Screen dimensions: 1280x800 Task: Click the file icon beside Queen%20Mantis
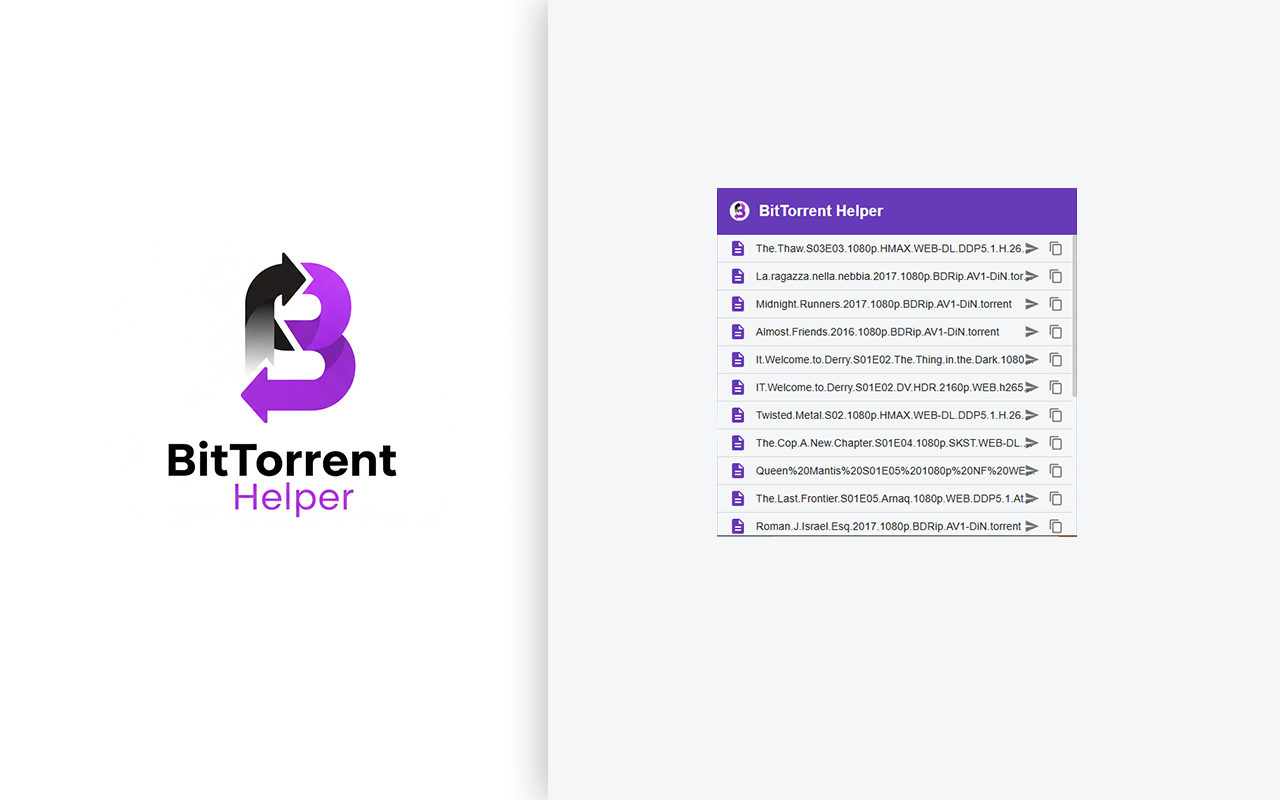tap(738, 471)
